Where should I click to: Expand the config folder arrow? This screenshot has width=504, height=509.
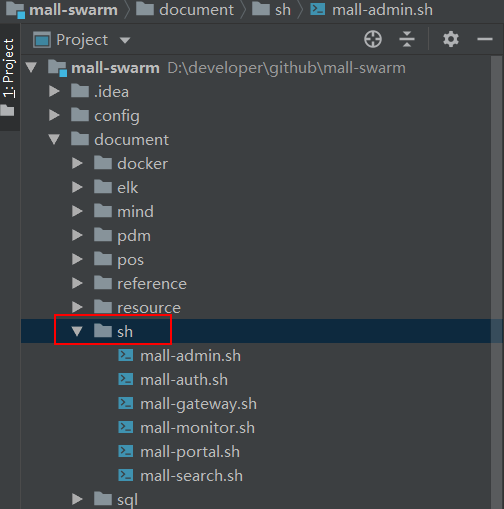tap(54, 115)
